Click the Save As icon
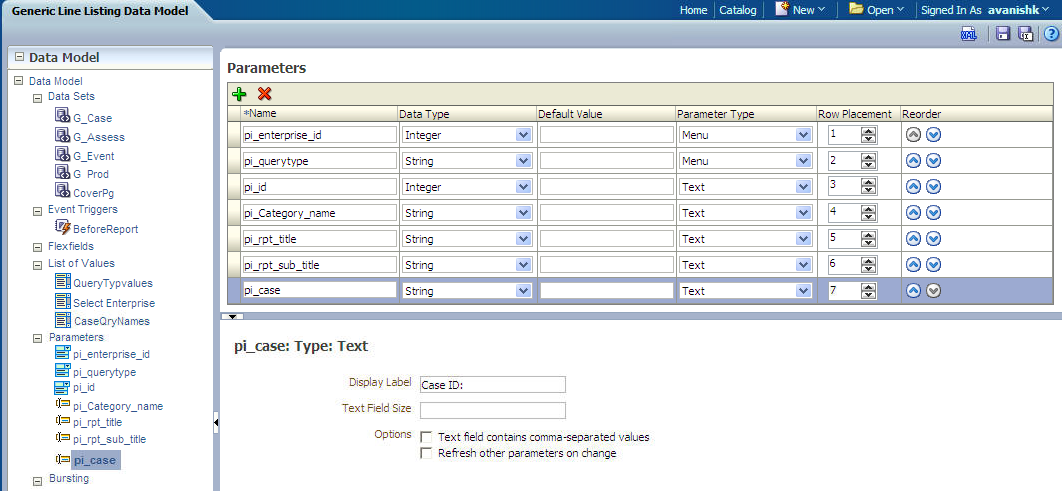Viewport: 1062px width, 491px height. point(1025,34)
